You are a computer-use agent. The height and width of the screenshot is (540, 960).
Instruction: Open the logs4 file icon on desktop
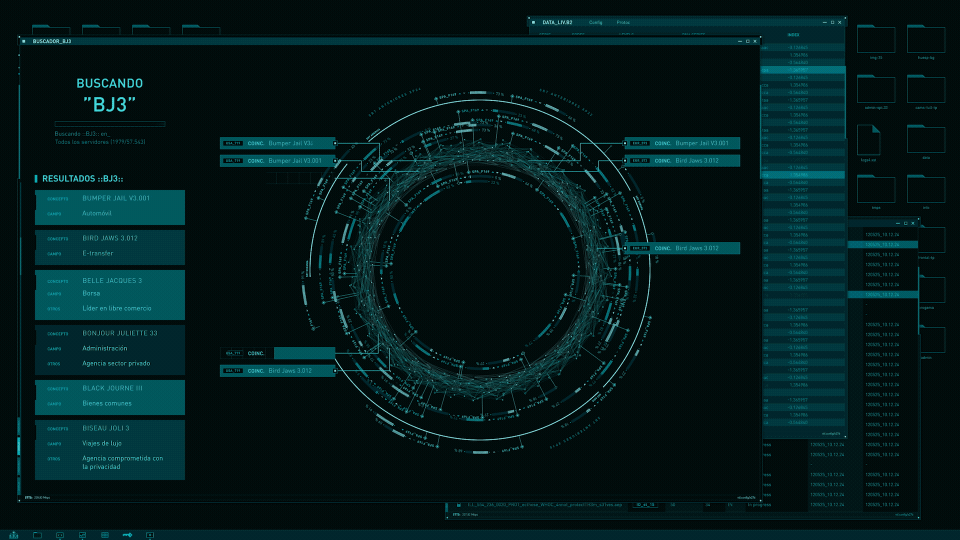pyautogui.click(x=868, y=140)
